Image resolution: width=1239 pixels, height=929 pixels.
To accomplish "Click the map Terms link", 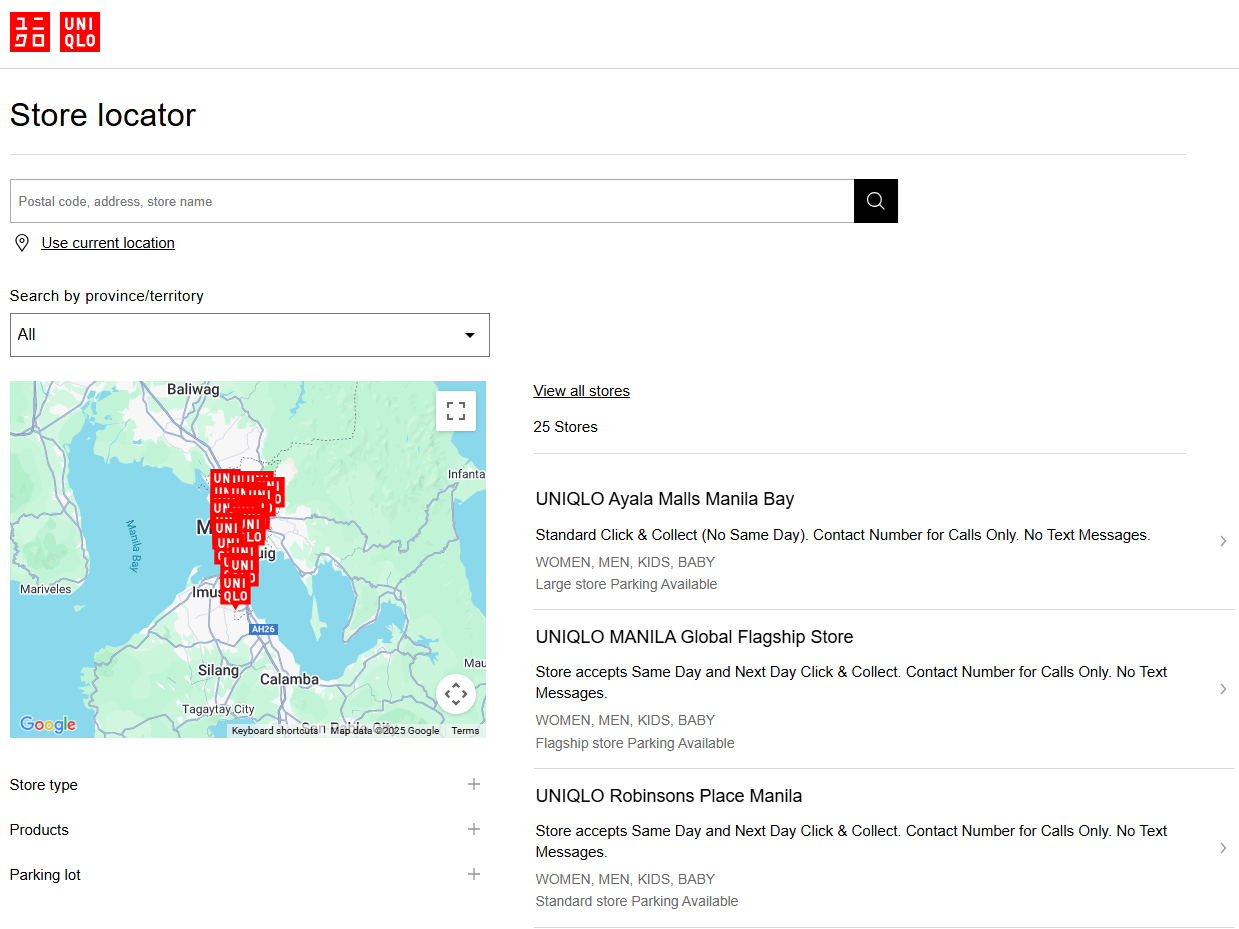I will click(465, 731).
